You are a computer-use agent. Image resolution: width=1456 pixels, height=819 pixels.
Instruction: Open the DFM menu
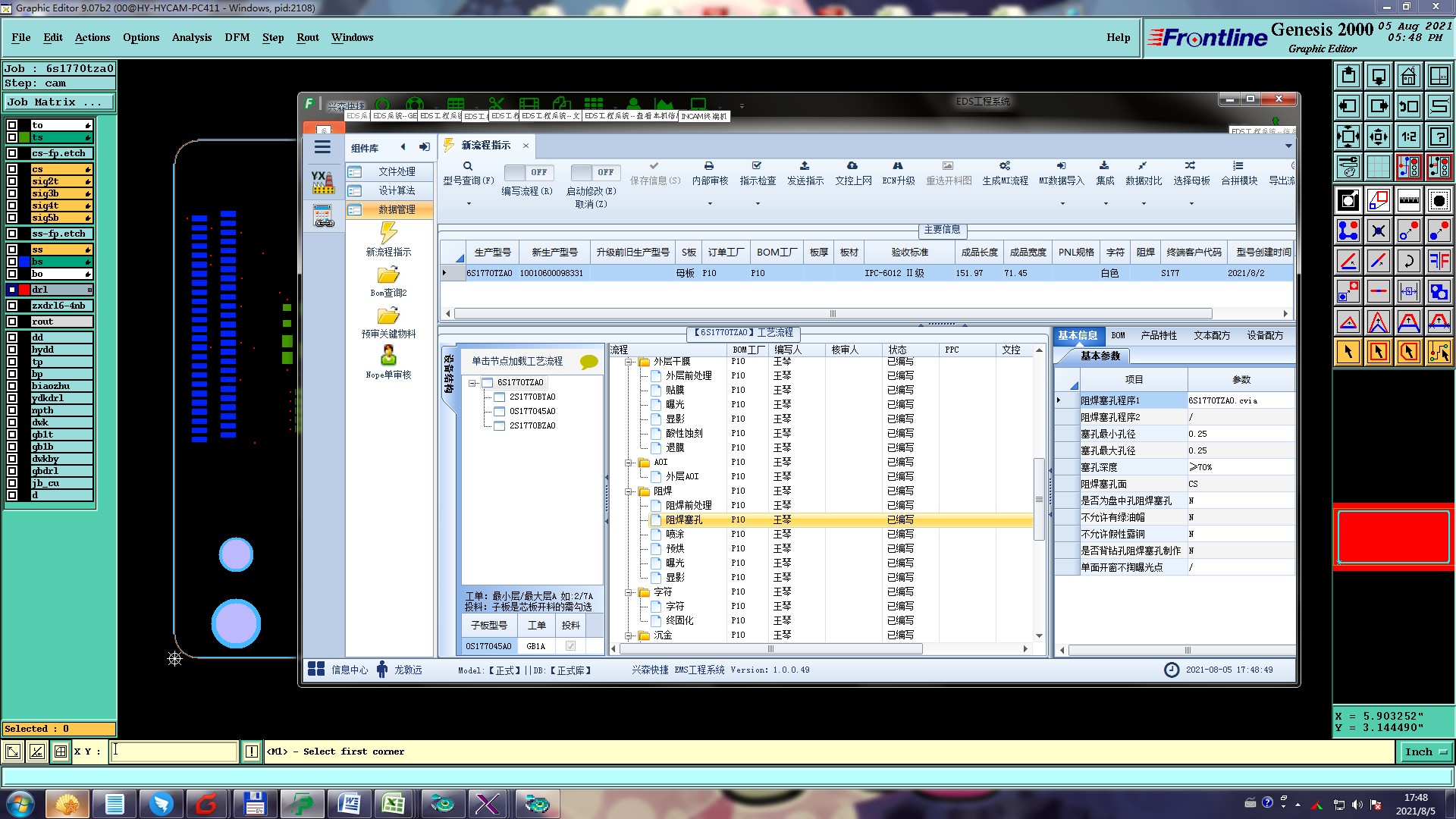point(237,37)
